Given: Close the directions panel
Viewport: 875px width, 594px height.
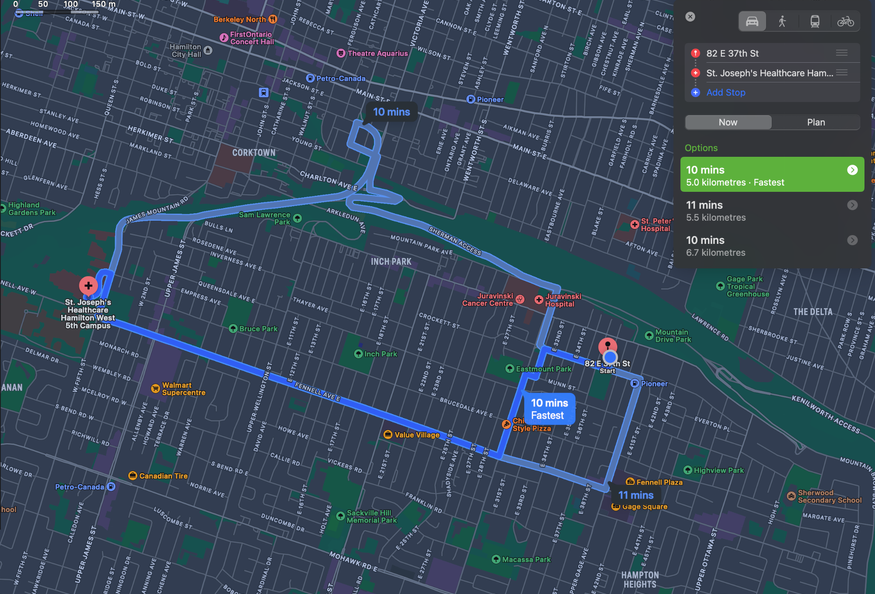Looking at the screenshot, I should [690, 17].
